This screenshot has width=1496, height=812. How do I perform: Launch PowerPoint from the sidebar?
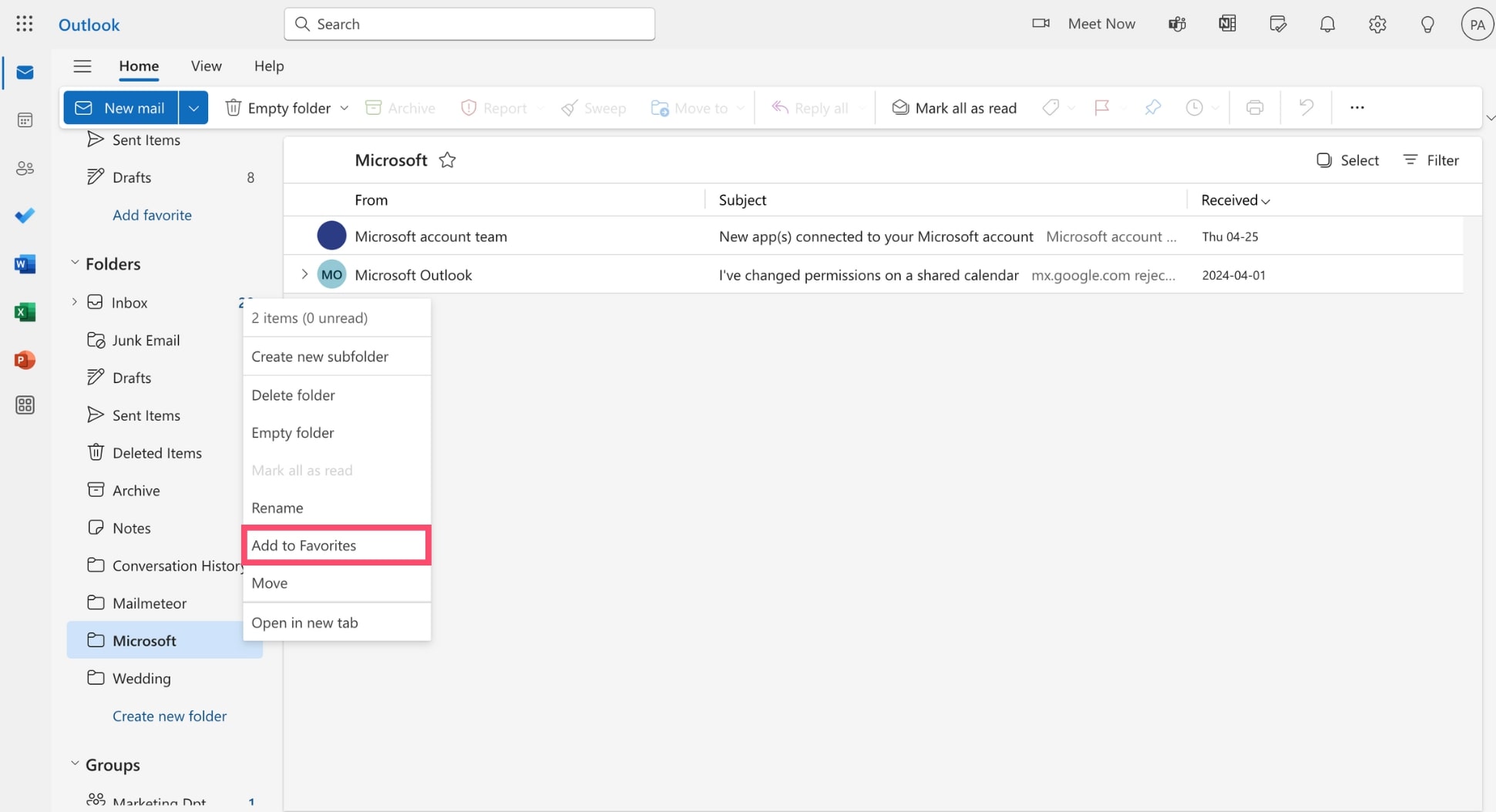click(x=25, y=360)
